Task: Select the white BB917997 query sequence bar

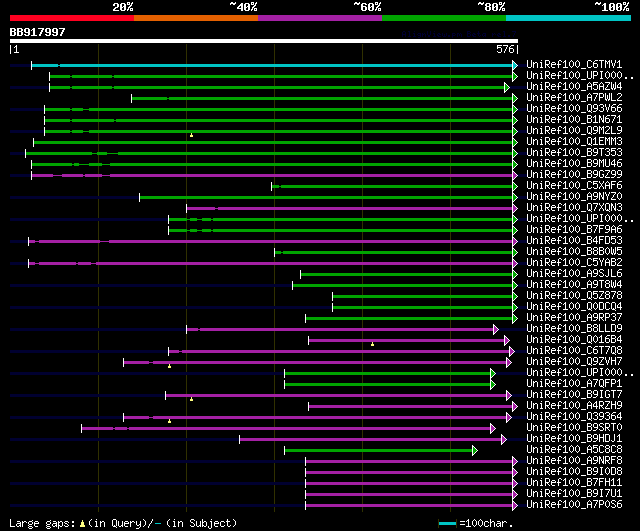Action: pyautogui.click(x=264, y=41)
